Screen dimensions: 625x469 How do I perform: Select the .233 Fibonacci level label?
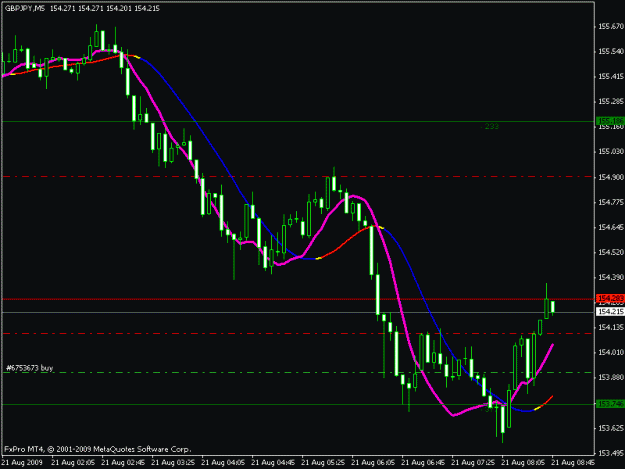tap(490, 126)
